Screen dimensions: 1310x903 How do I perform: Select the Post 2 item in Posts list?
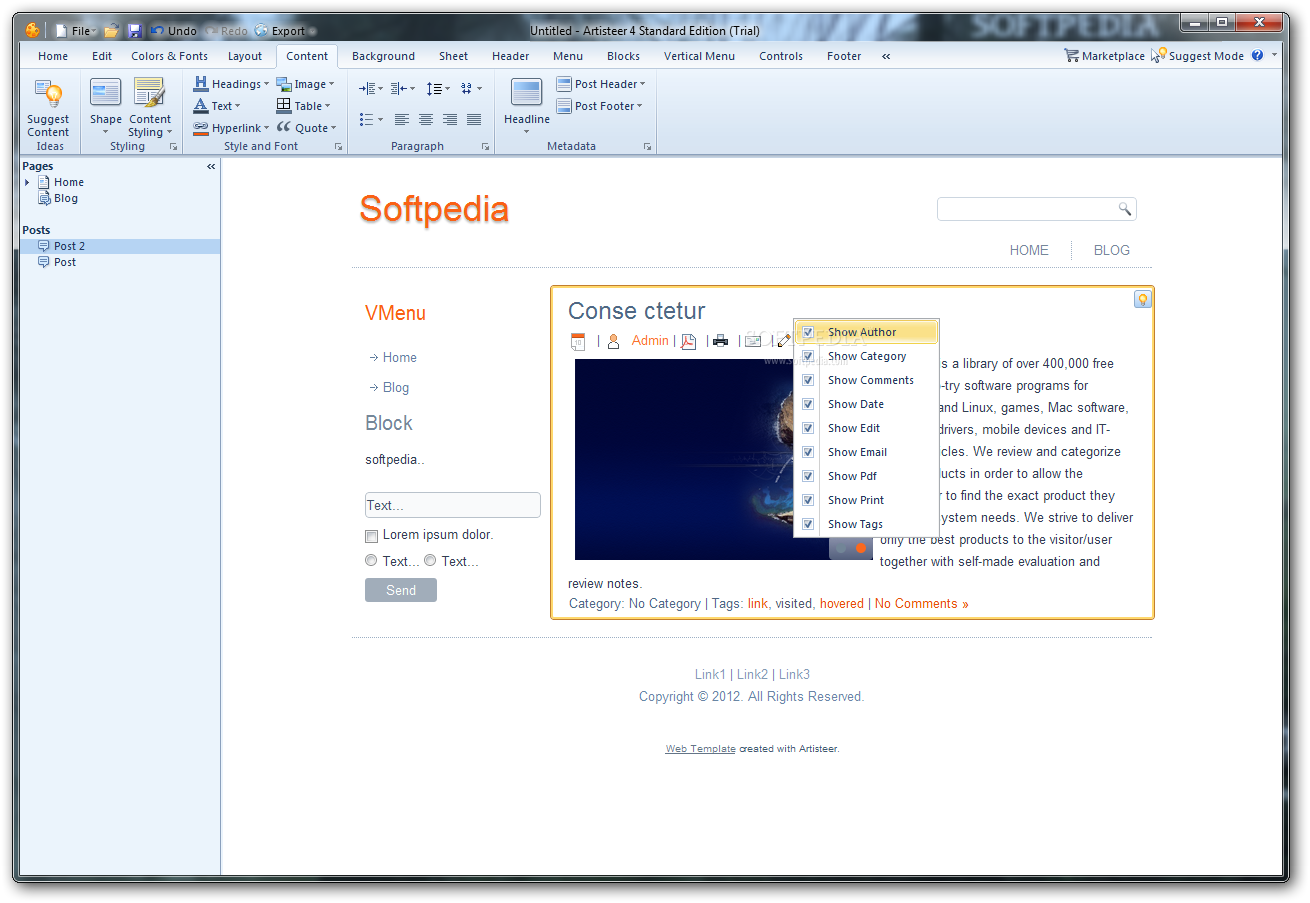point(120,246)
